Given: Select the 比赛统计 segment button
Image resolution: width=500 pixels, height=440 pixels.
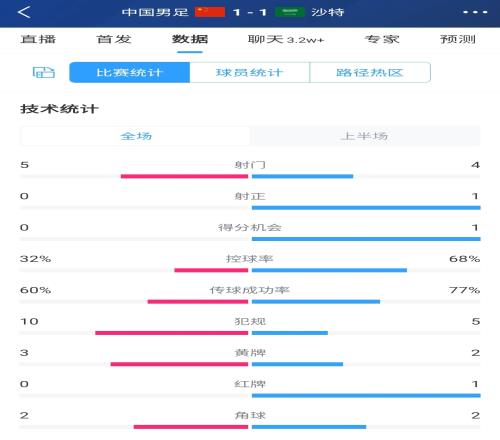Looking at the screenshot, I should pos(130,72).
